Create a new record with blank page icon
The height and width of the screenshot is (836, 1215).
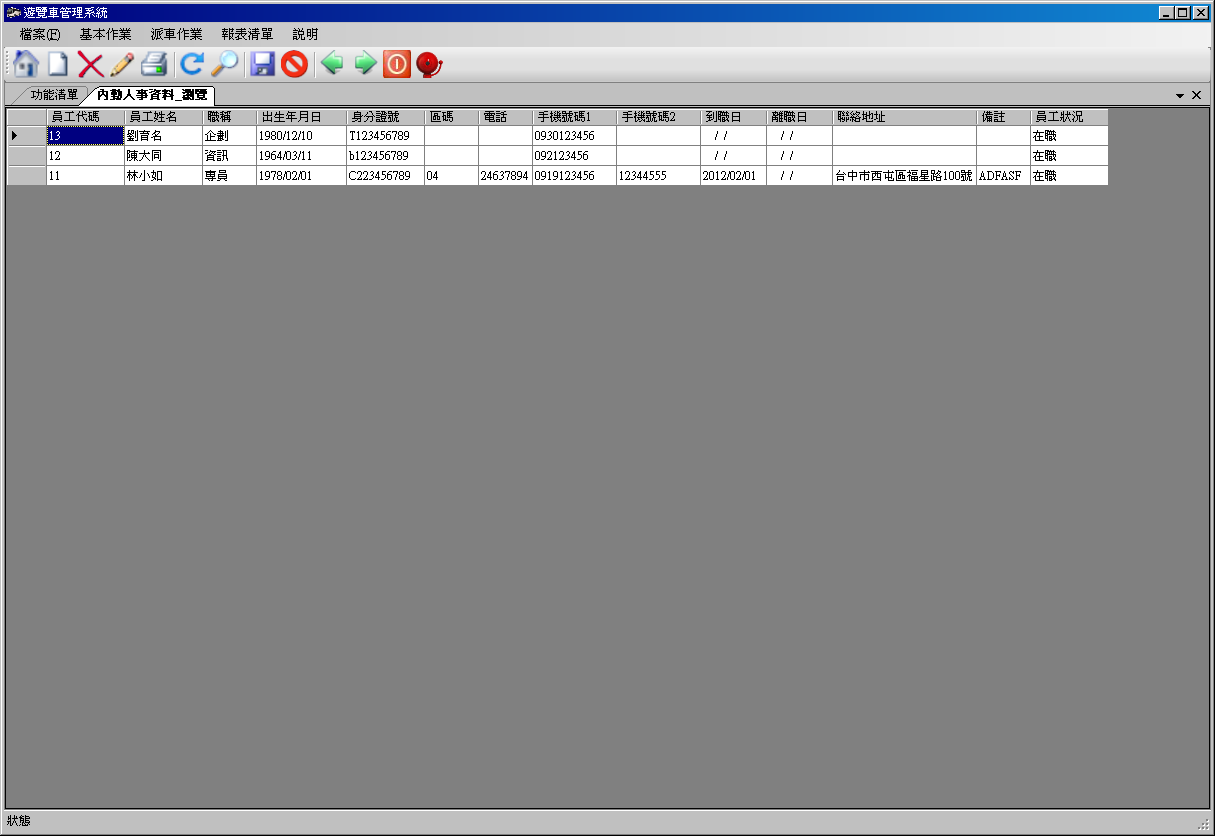[x=58, y=64]
